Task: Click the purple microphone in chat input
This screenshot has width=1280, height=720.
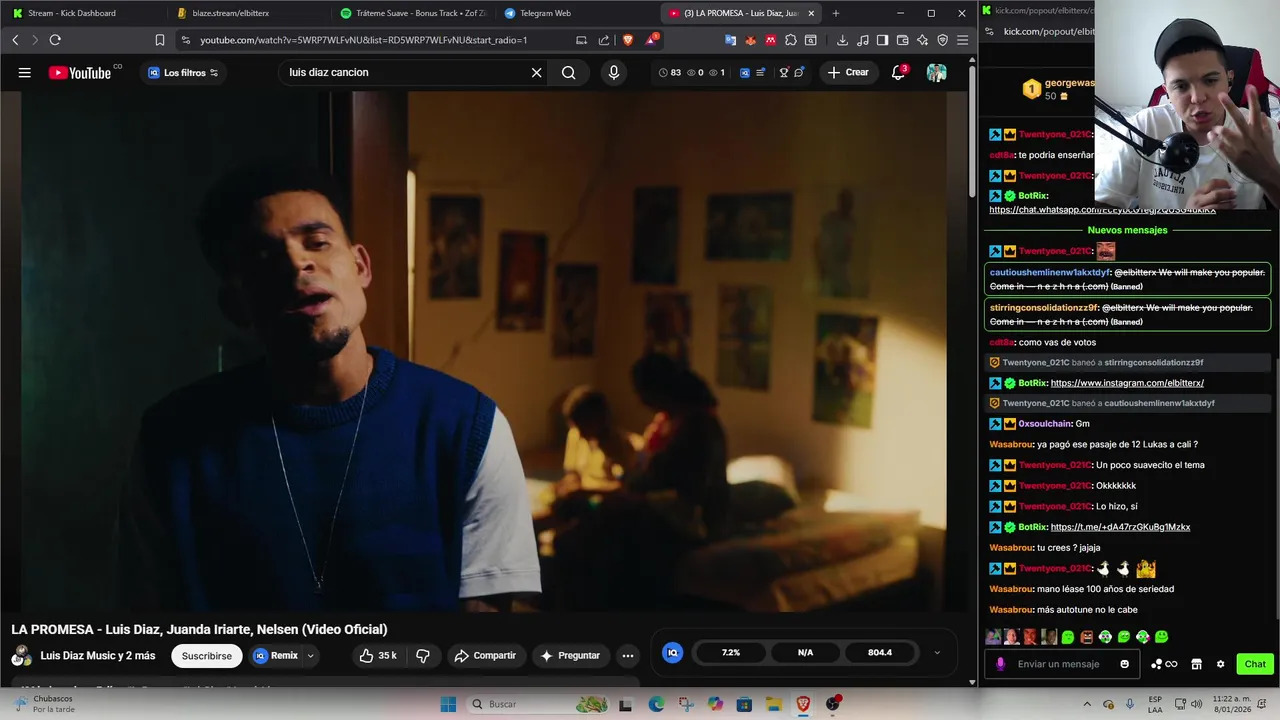Action: [x=1001, y=664]
